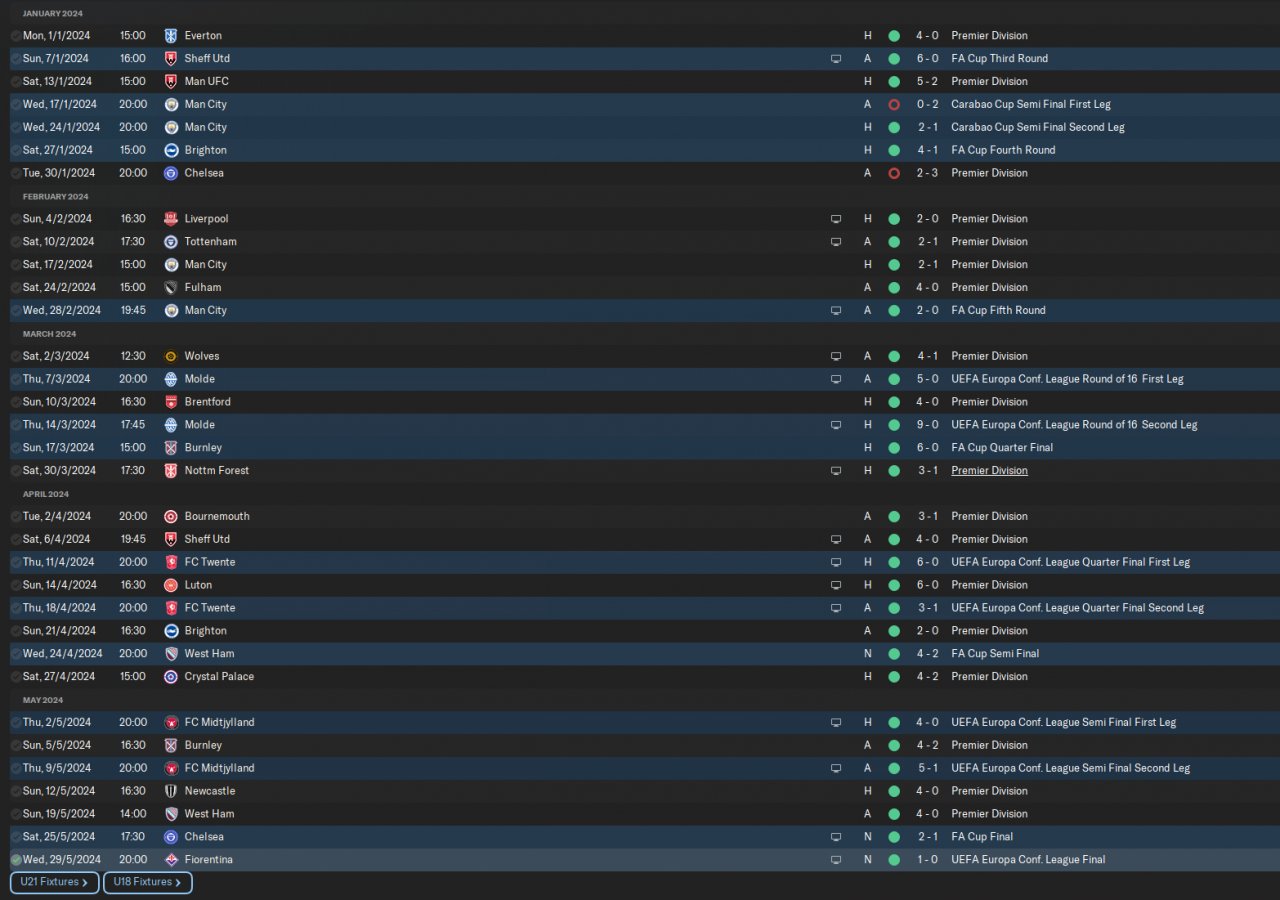Open the Fiorentina club badge
Image resolution: width=1280 pixels, height=900 pixels.
click(171, 859)
